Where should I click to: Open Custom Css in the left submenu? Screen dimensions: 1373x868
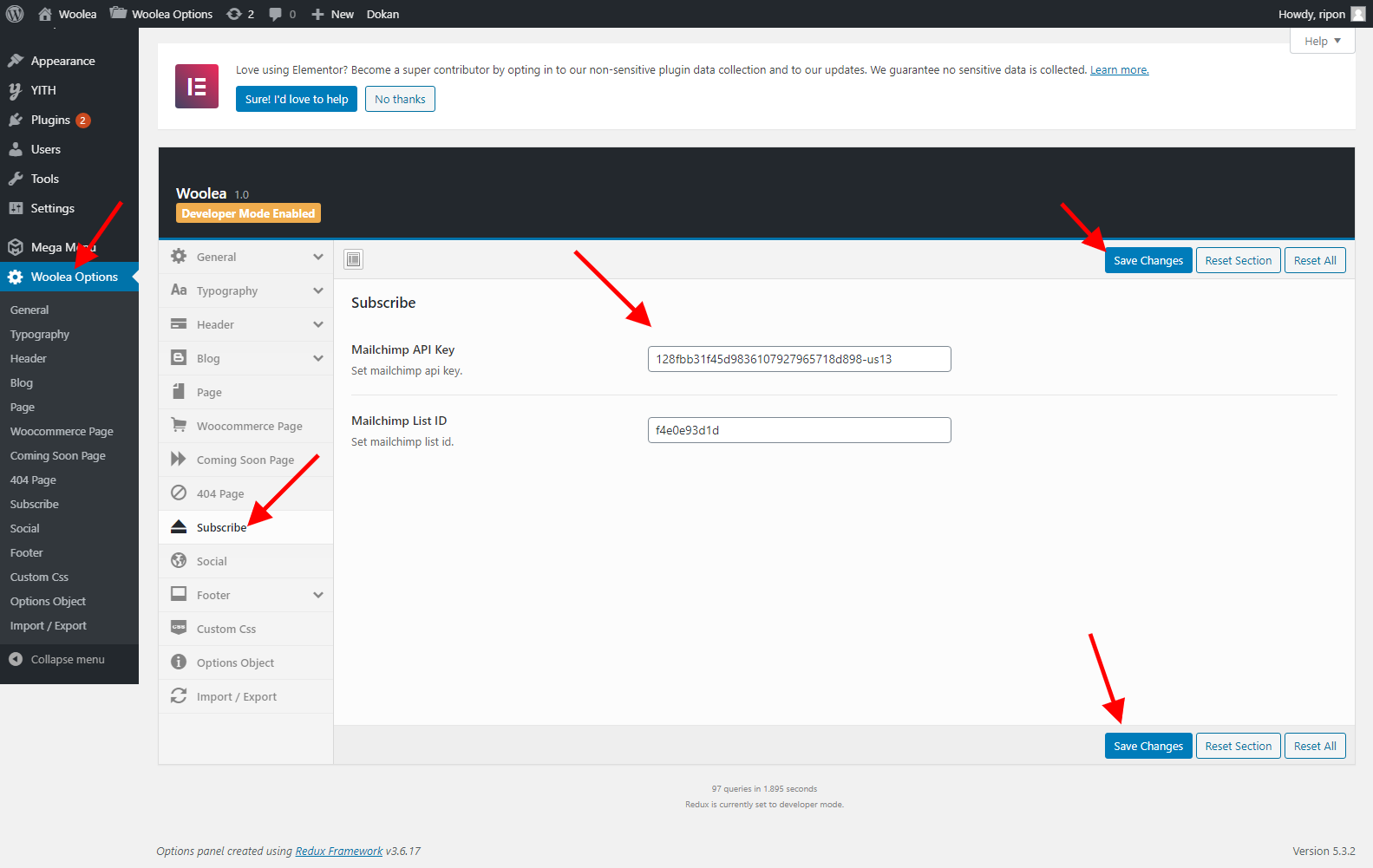(39, 577)
